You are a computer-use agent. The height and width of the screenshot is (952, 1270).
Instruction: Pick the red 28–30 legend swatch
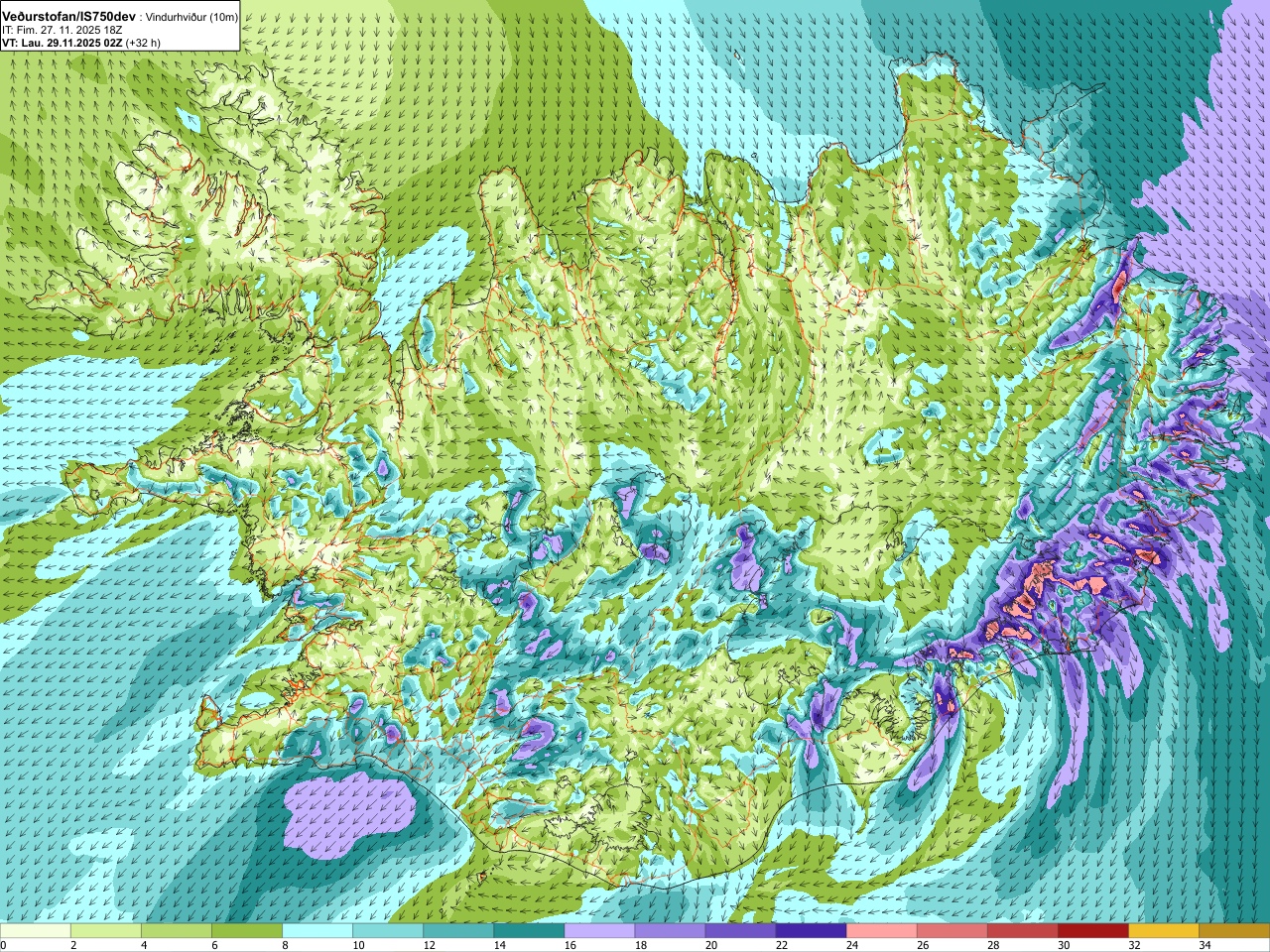point(1022,932)
